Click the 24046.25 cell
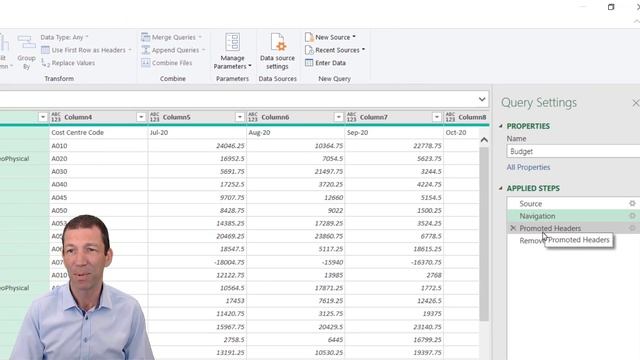 (x=197, y=146)
